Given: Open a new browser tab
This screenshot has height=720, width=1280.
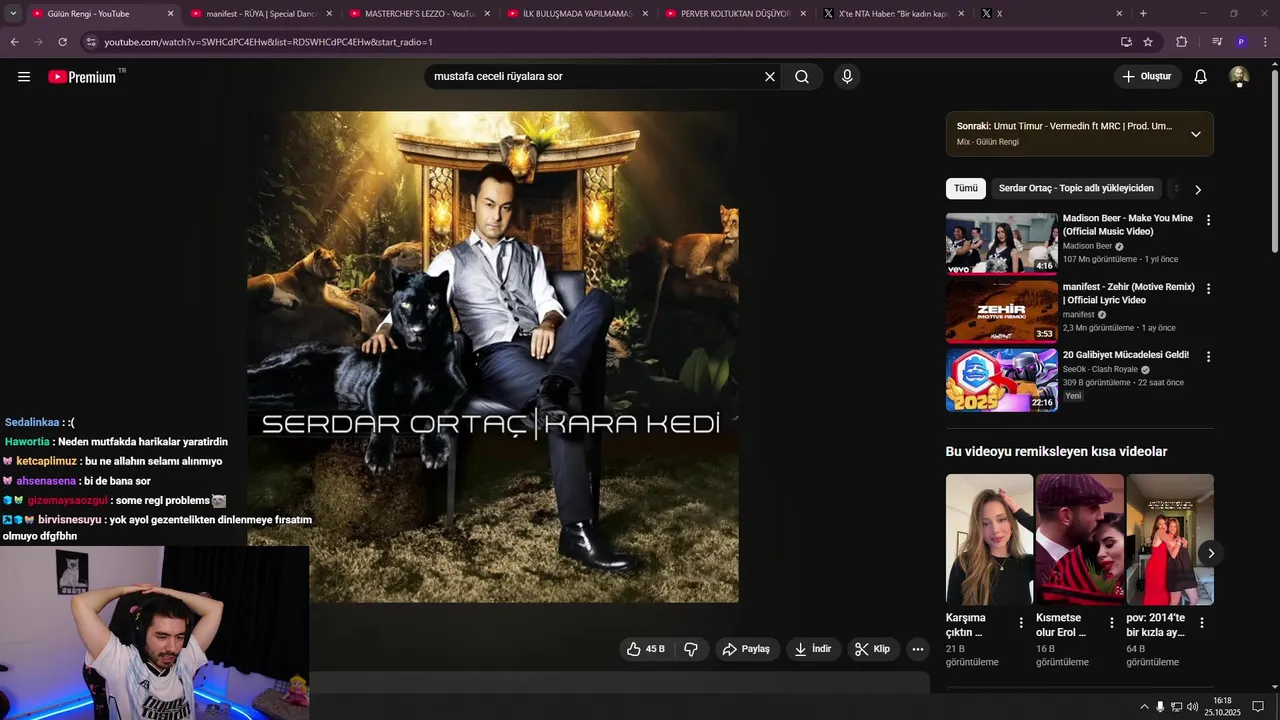Looking at the screenshot, I should [x=1143, y=14].
